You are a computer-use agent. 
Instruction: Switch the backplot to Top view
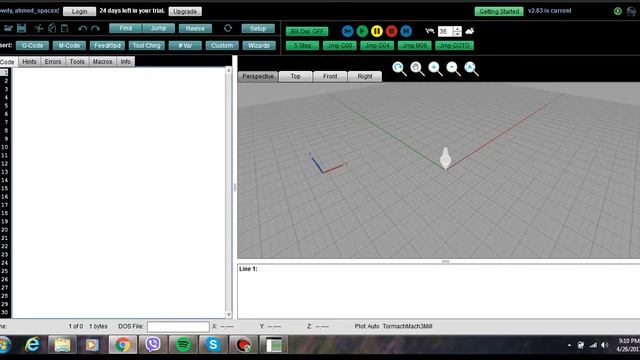click(x=296, y=76)
